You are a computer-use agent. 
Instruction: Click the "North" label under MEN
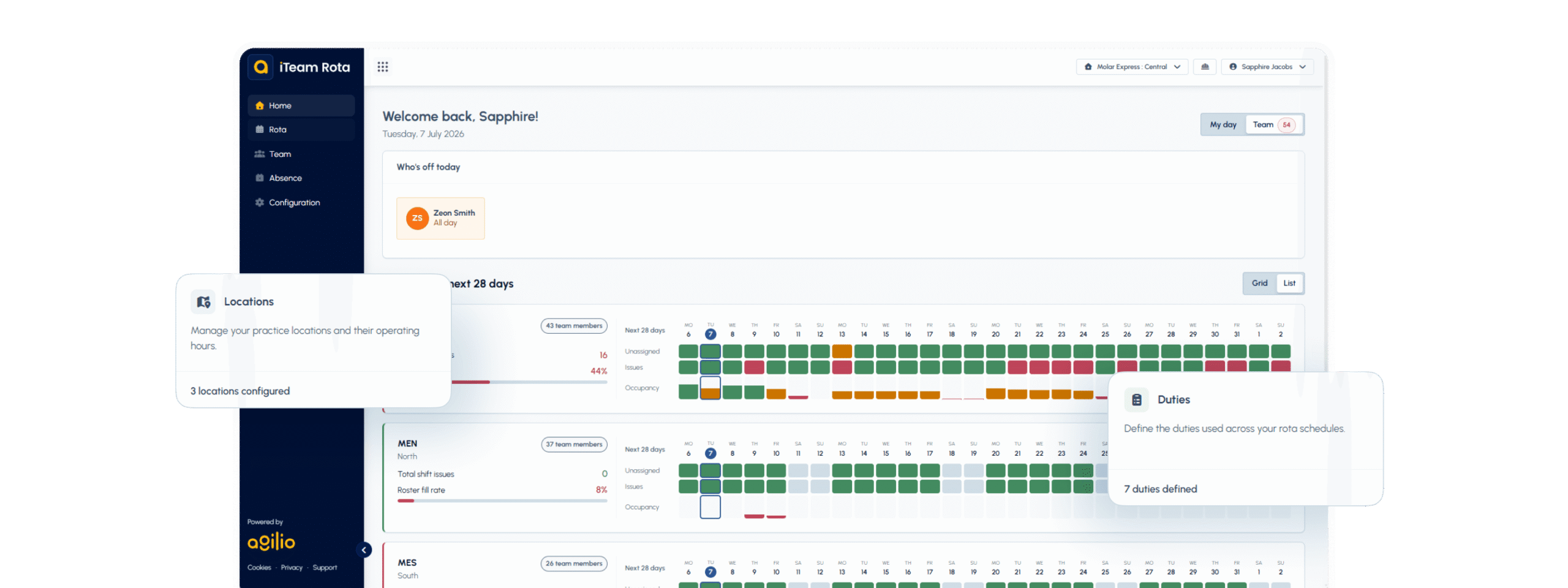point(407,457)
